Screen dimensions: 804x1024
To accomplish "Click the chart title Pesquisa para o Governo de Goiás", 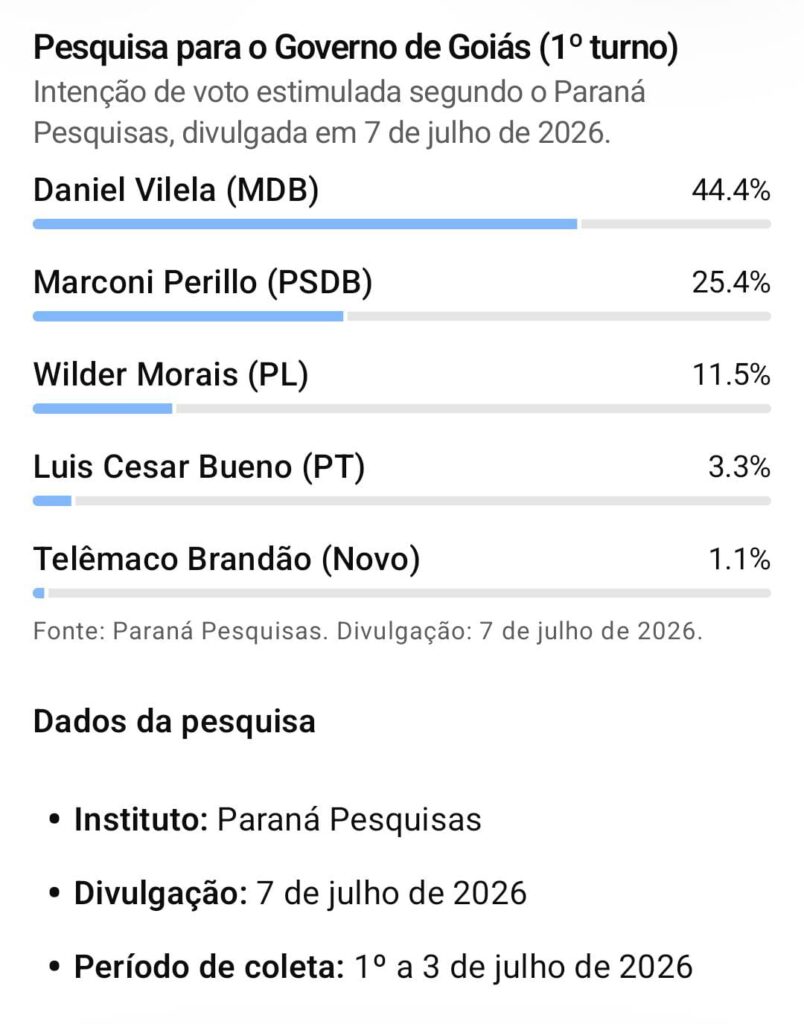I will tap(355, 48).
